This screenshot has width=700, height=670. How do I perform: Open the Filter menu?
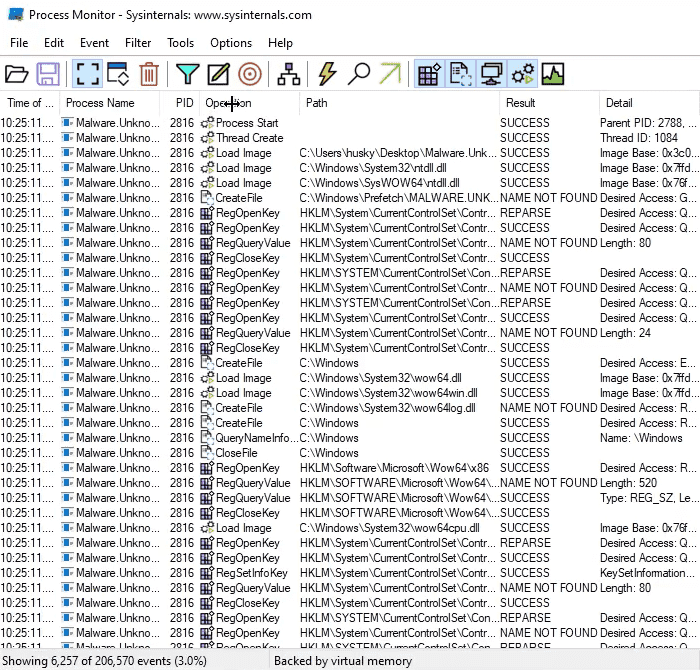(138, 43)
